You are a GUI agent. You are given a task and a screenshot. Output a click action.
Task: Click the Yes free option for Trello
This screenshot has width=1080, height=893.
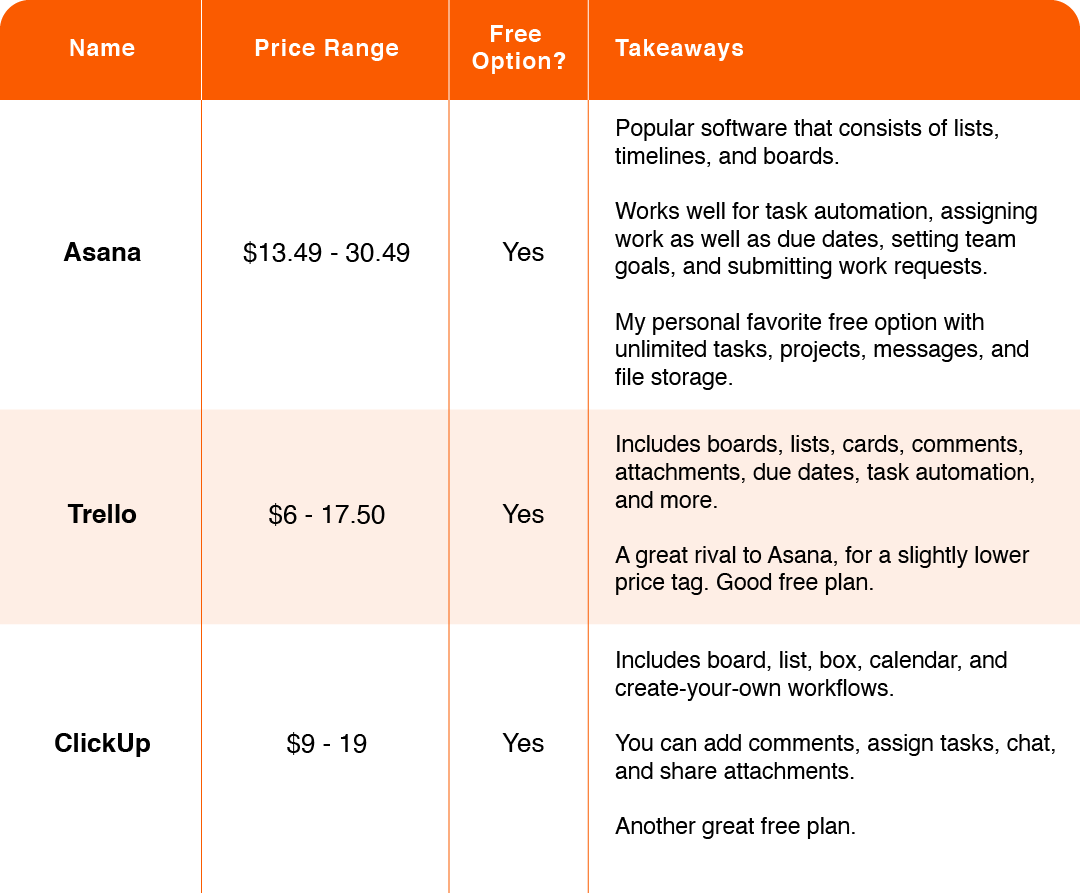523,514
